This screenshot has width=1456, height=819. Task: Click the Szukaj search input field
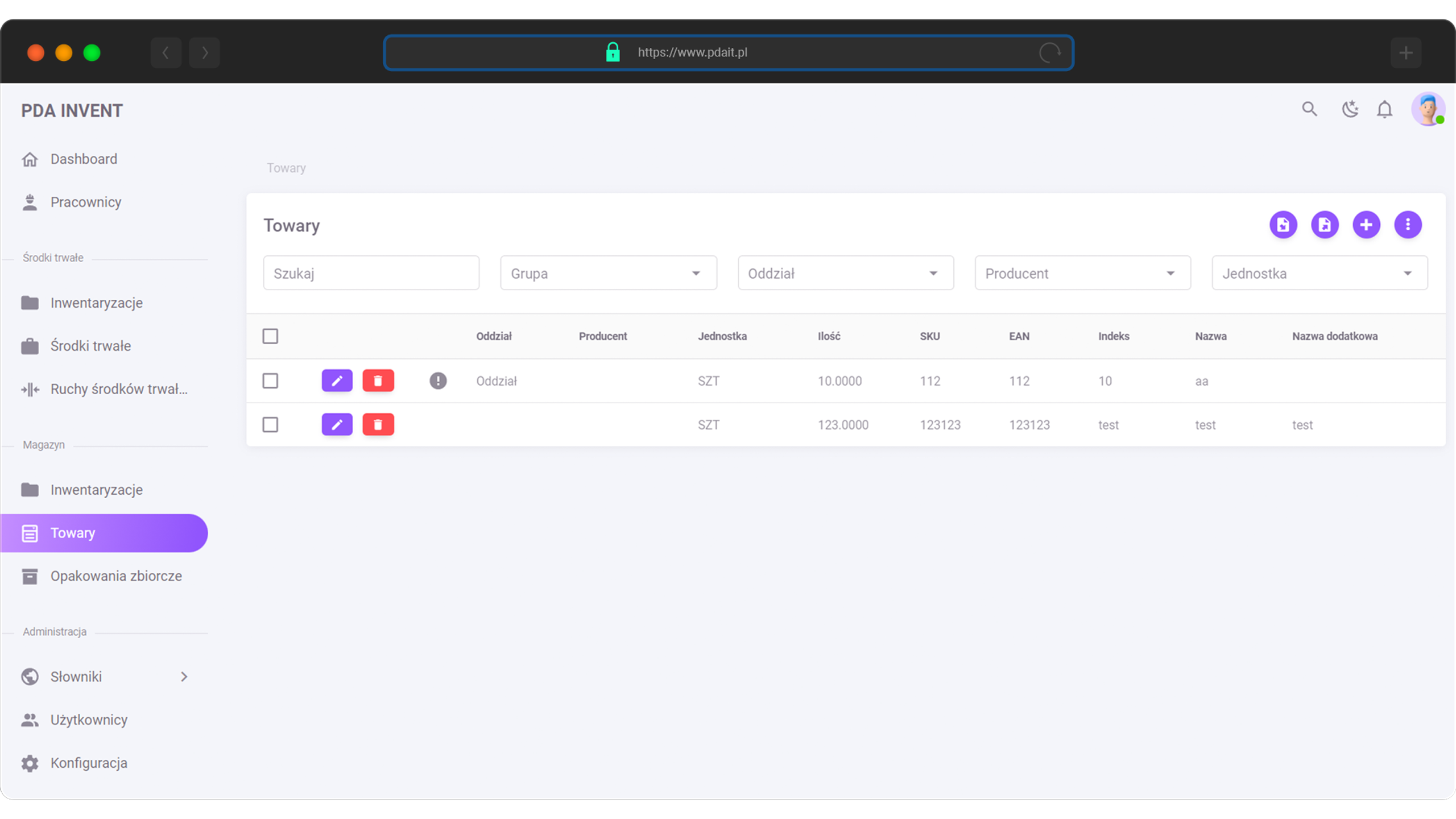tap(371, 273)
